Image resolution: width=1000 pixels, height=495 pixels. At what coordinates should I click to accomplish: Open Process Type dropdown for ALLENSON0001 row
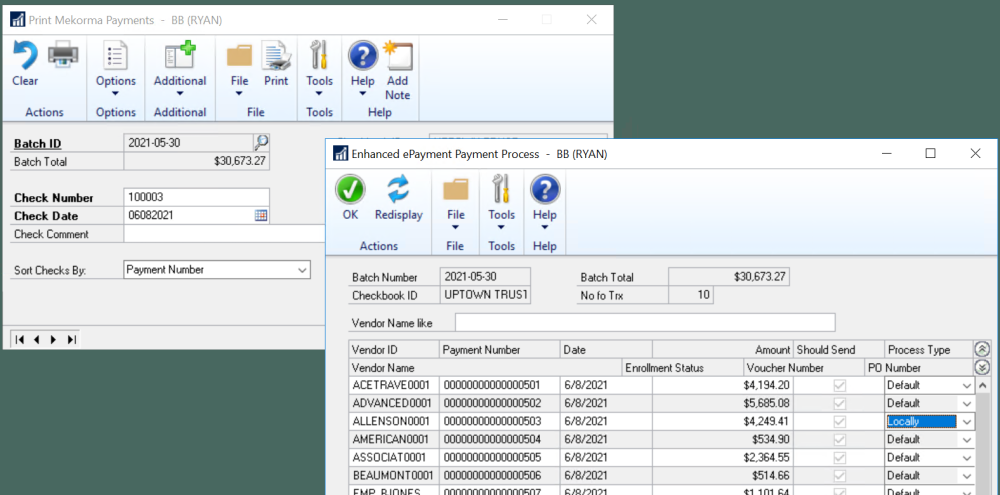click(x=966, y=422)
